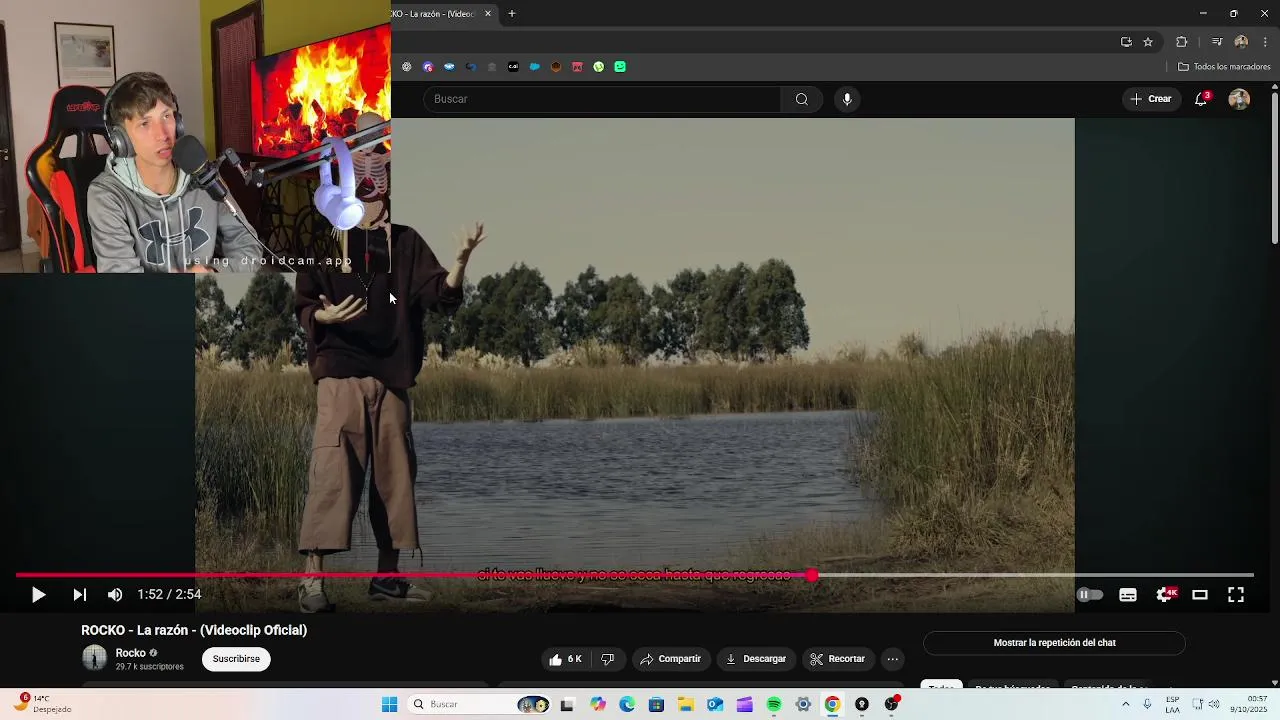Install app icon in address bar
Image resolution: width=1280 pixels, height=720 pixels.
pos(1126,42)
